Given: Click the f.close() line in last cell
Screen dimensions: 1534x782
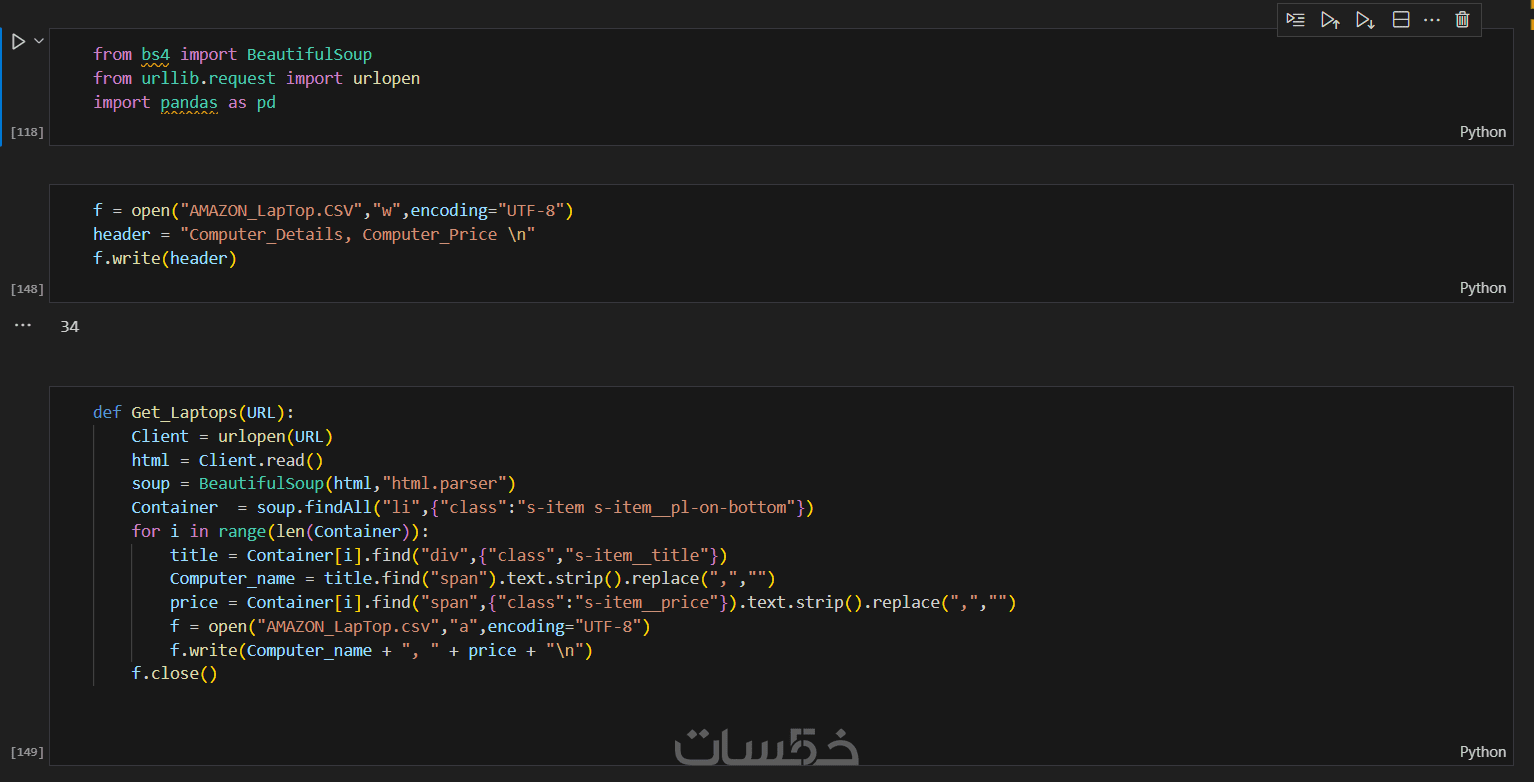Looking at the screenshot, I should (x=174, y=674).
